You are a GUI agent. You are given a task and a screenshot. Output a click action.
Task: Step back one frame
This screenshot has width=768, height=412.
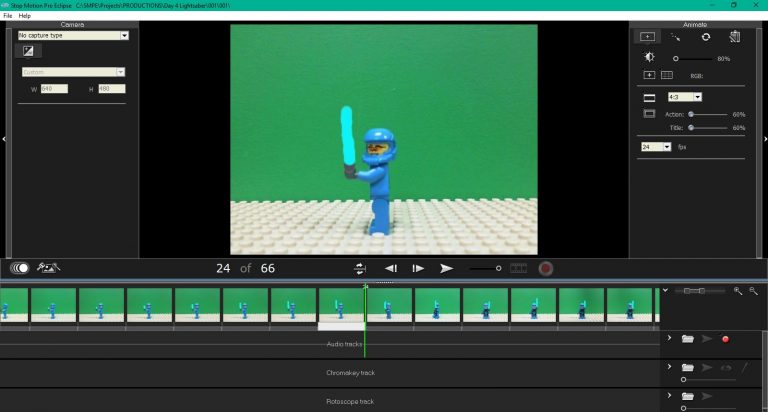pos(391,268)
